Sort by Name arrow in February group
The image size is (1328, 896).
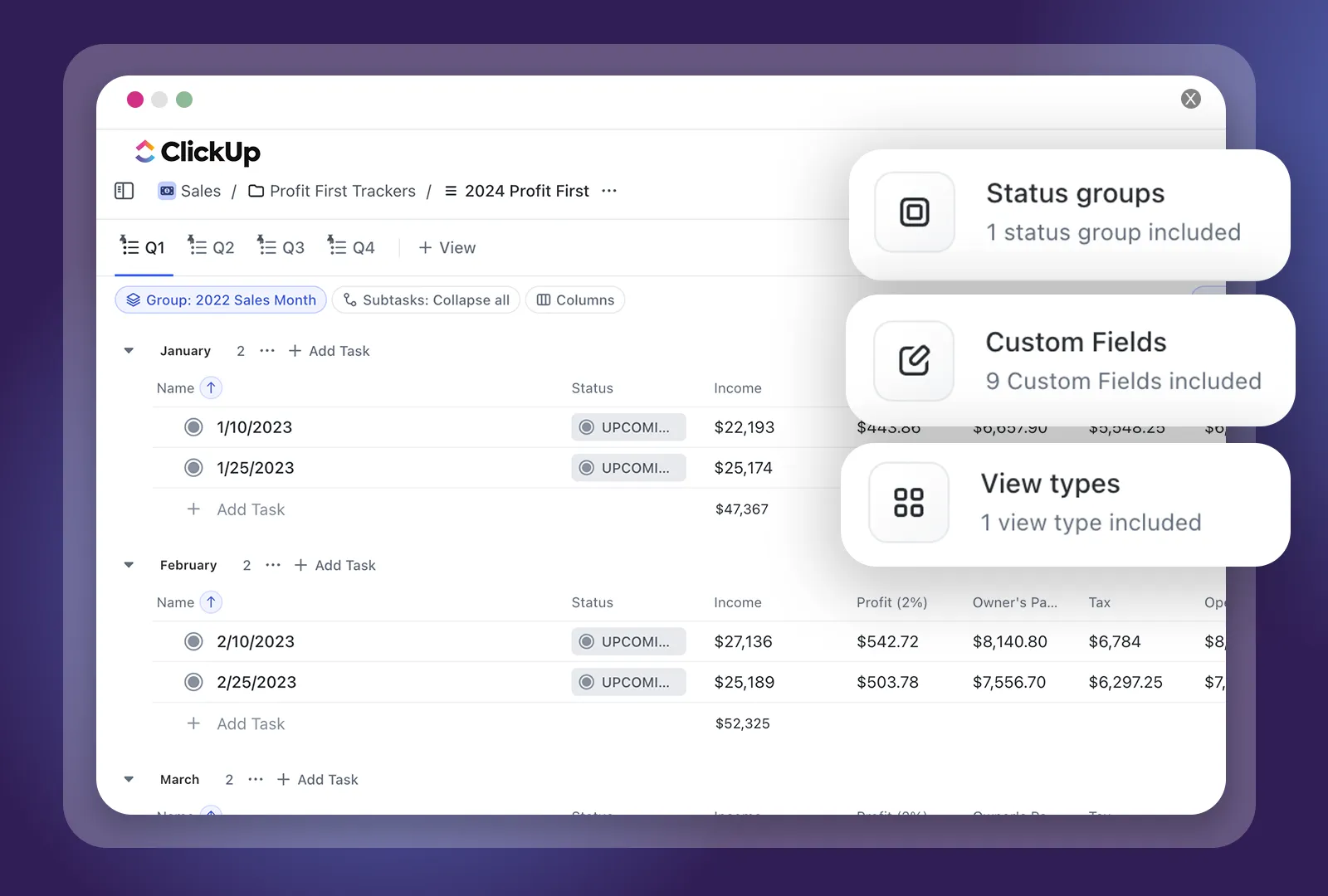(211, 602)
